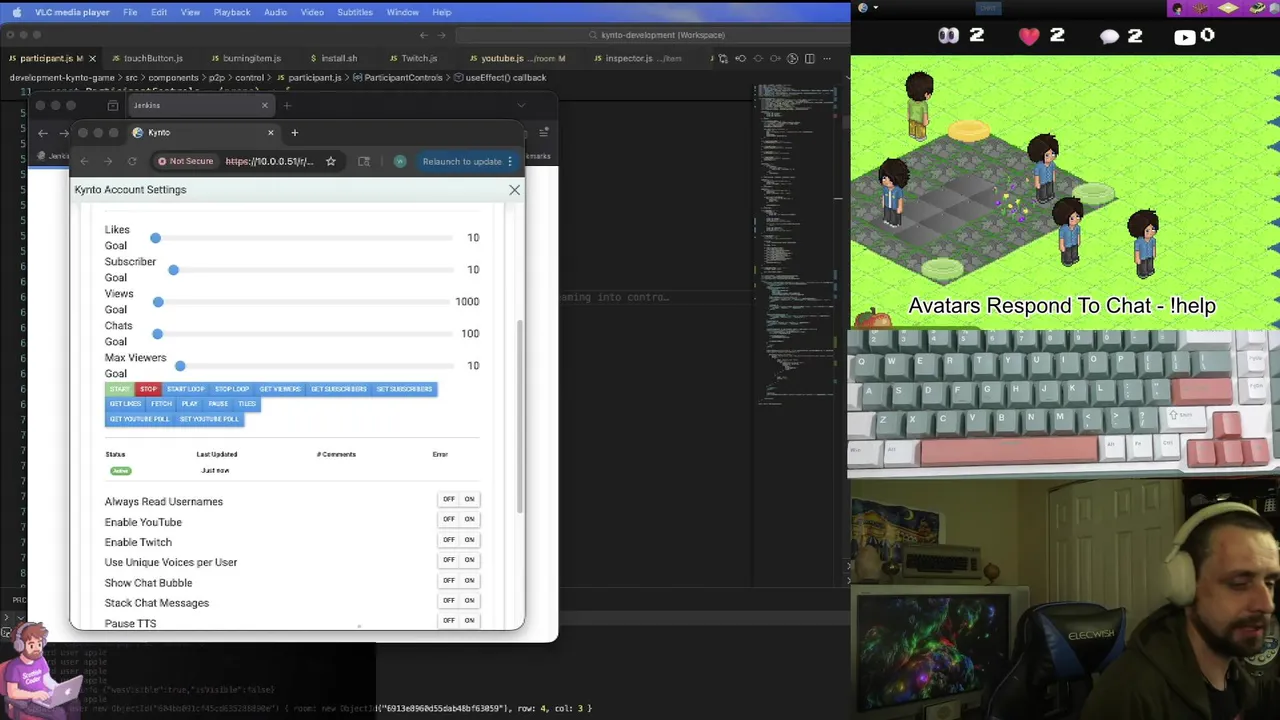The width and height of the screenshot is (1280, 720).
Task: Open the Chrome three-dot menu
Action: click(510, 161)
